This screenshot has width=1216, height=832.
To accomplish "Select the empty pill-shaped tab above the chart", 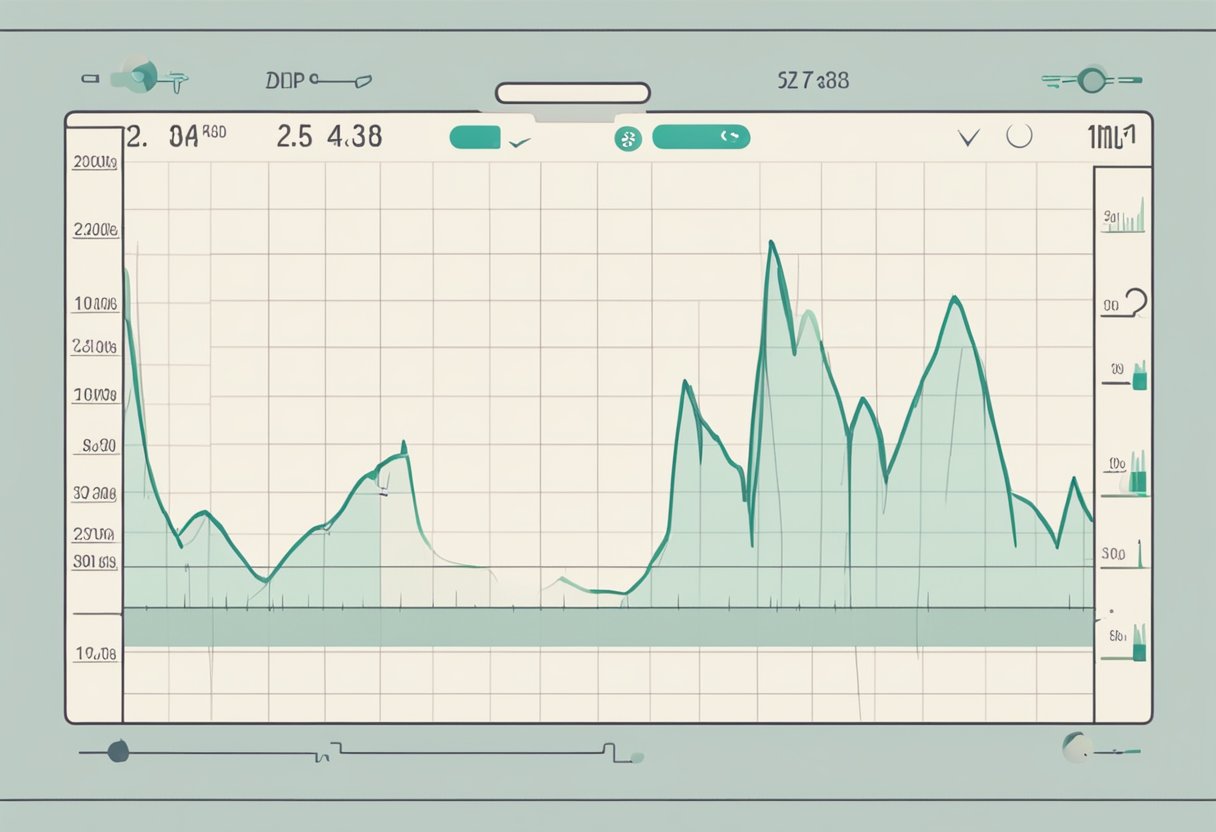I will coord(573,93).
